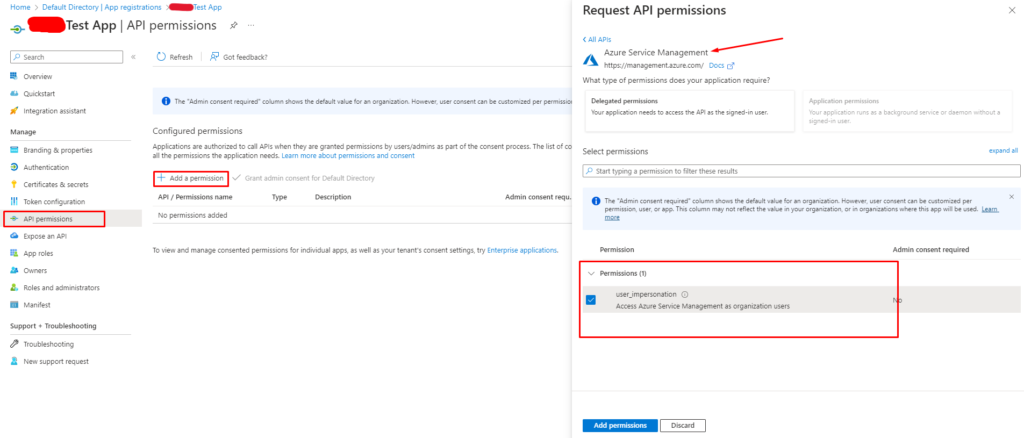This screenshot has width=1024, height=438.
Task: Click the Enterprise applications link
Action: [522, 250]
